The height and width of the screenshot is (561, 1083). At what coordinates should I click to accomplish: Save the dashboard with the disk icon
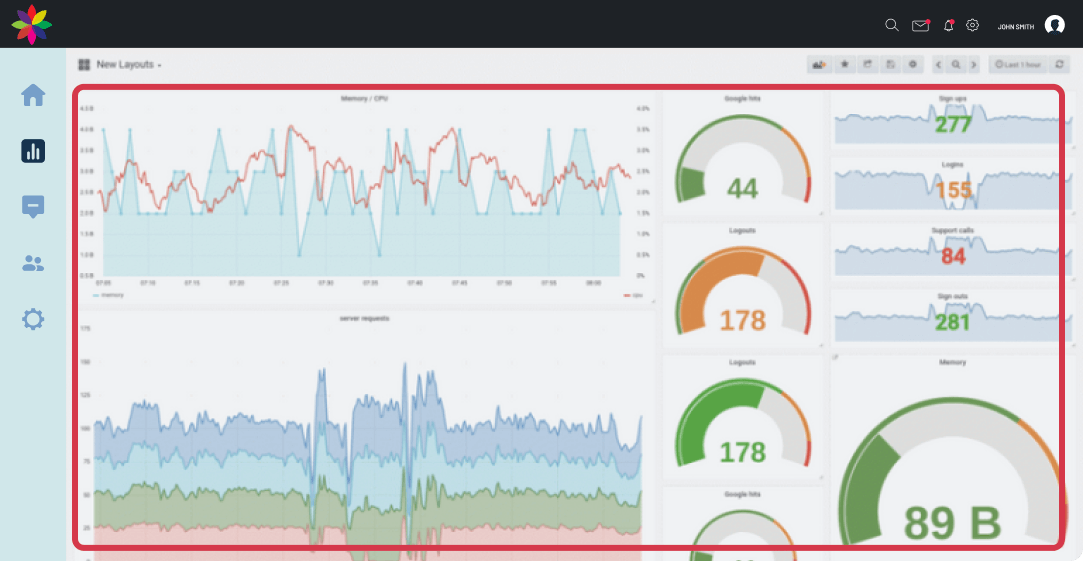click(890, 64)
